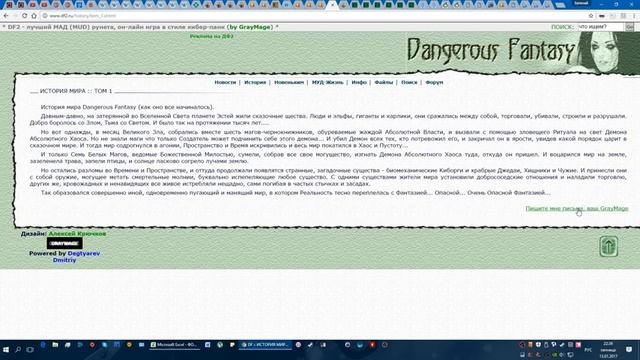The height and width of the screenshot is (360, 640).
Task: Open the Windows notification center
Action: pyautogui.click(x=629, y=350)
